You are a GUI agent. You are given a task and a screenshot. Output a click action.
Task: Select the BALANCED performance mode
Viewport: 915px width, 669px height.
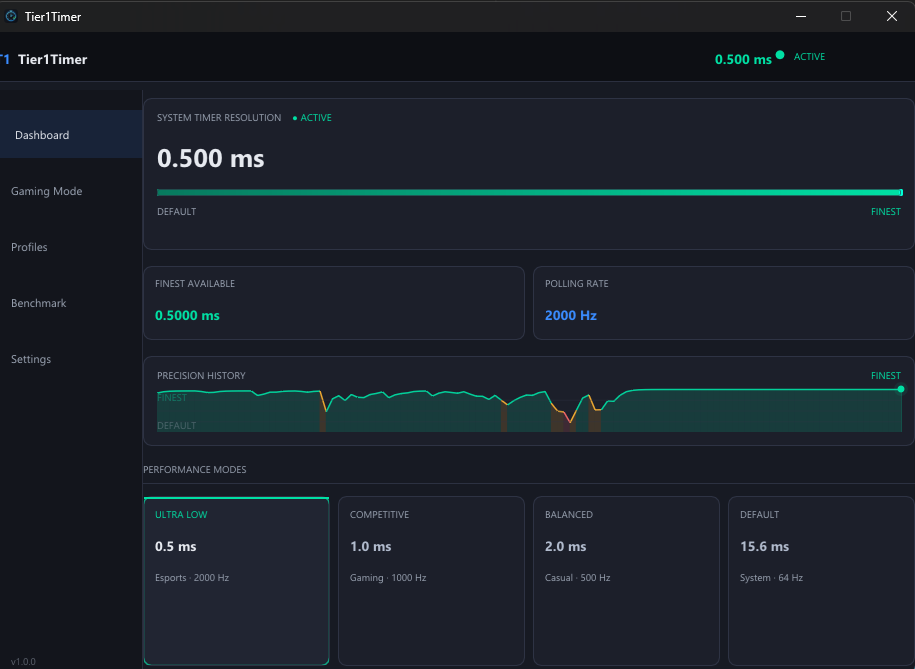tap(626, 580)
